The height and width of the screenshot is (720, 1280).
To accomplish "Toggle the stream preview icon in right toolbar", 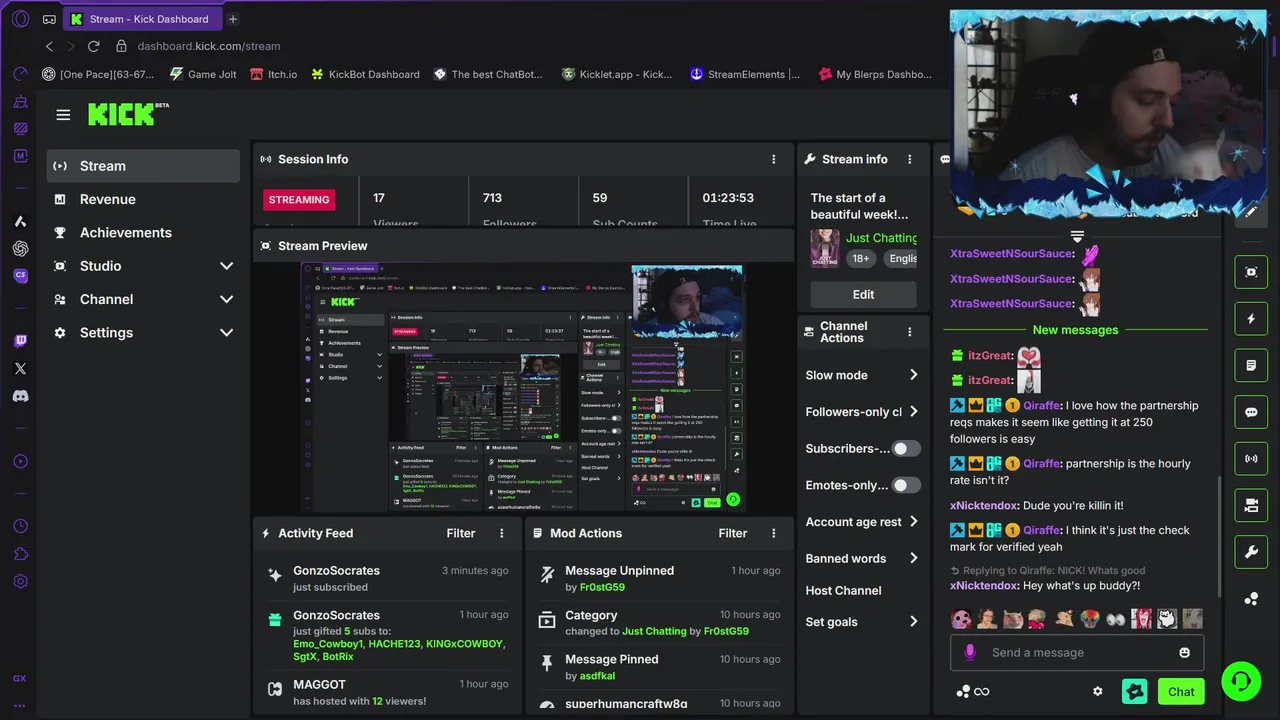I will pyautogui.click(x=1251, y=272).
